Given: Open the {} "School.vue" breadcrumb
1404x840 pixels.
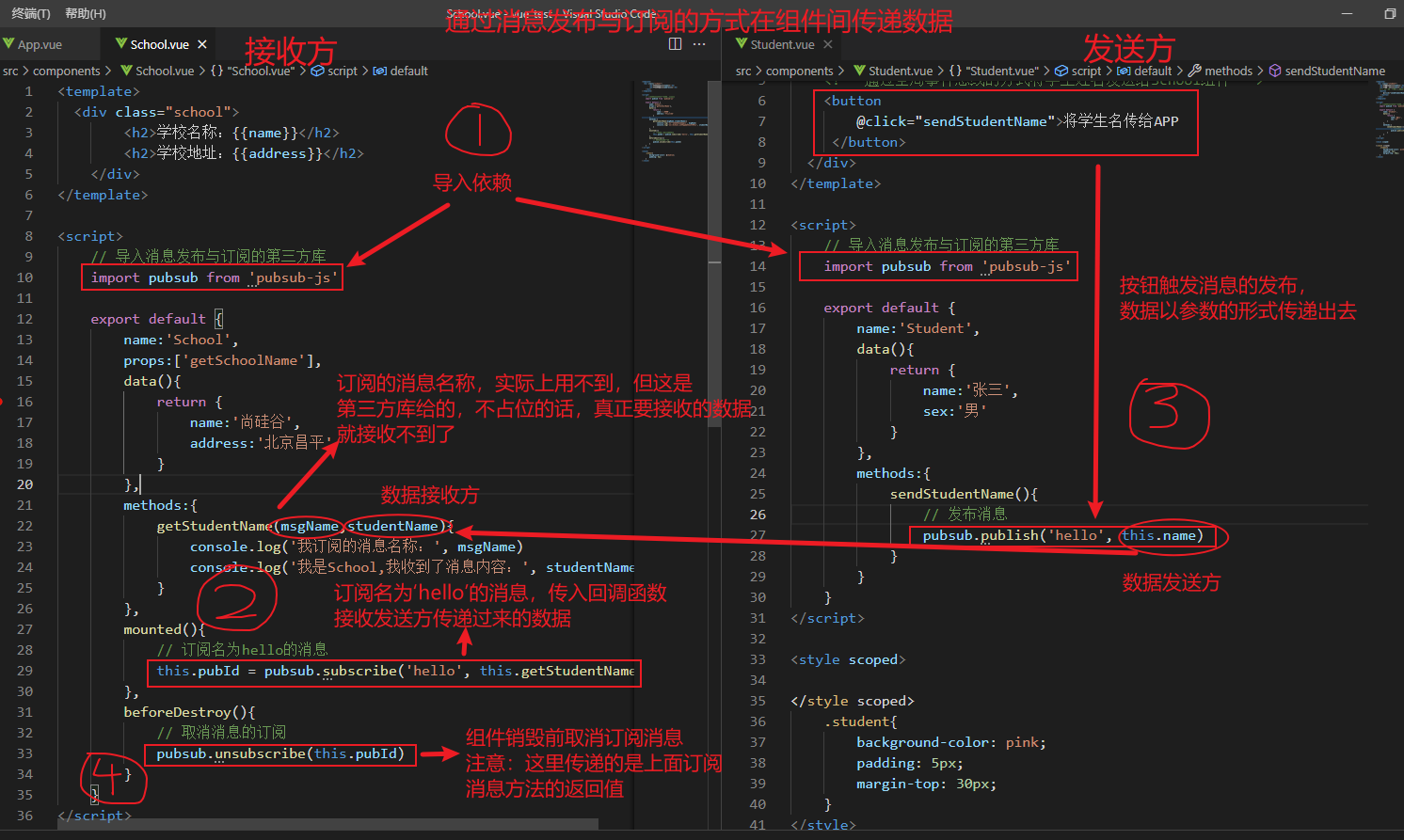Looking at the screenshot, I should pos(252,71).
